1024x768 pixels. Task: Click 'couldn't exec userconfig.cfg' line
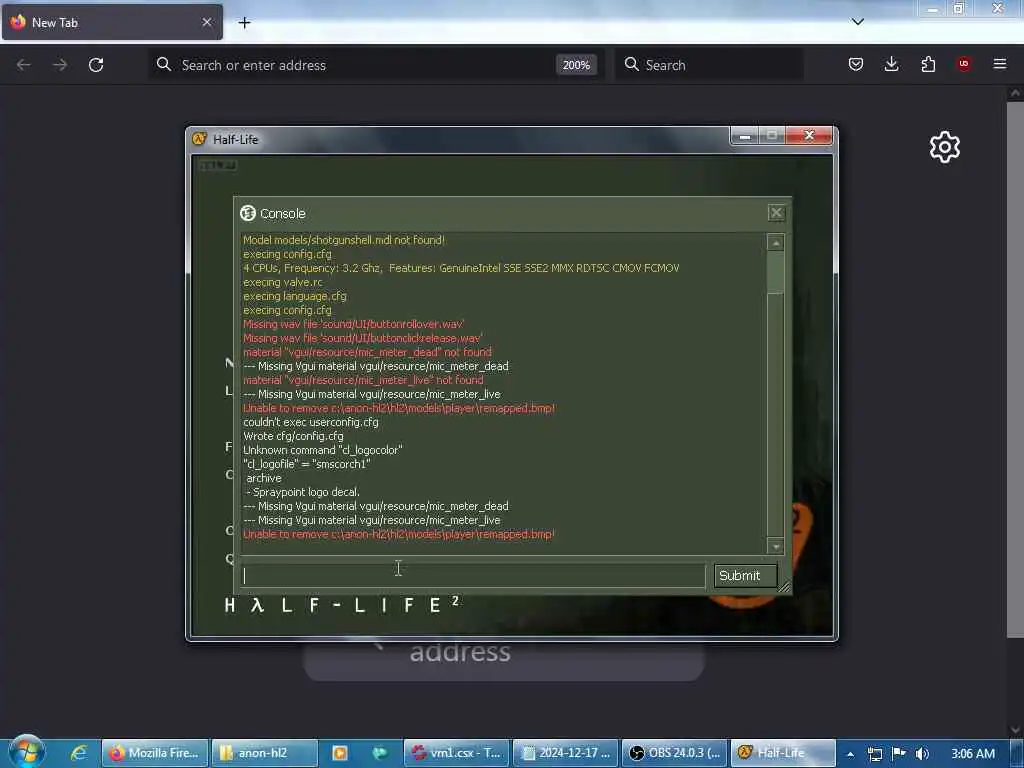(x=311, y=422)
